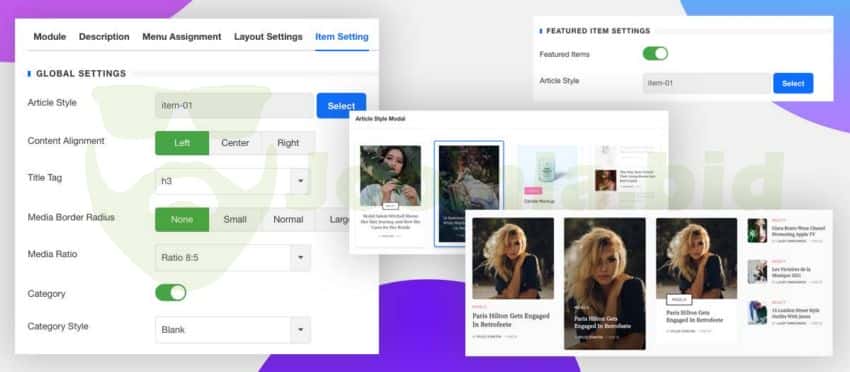Open the Title Tag h3 dropdown
This screenshot has width=850, height=372.
[233, 181]
